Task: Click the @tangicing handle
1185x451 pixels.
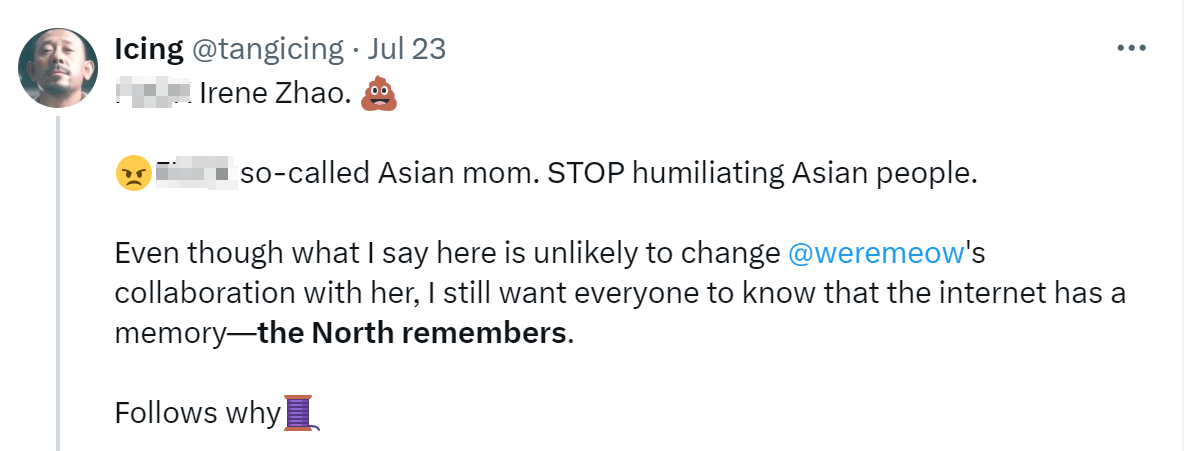Action: pyautogui.click(x=266, y=48)
